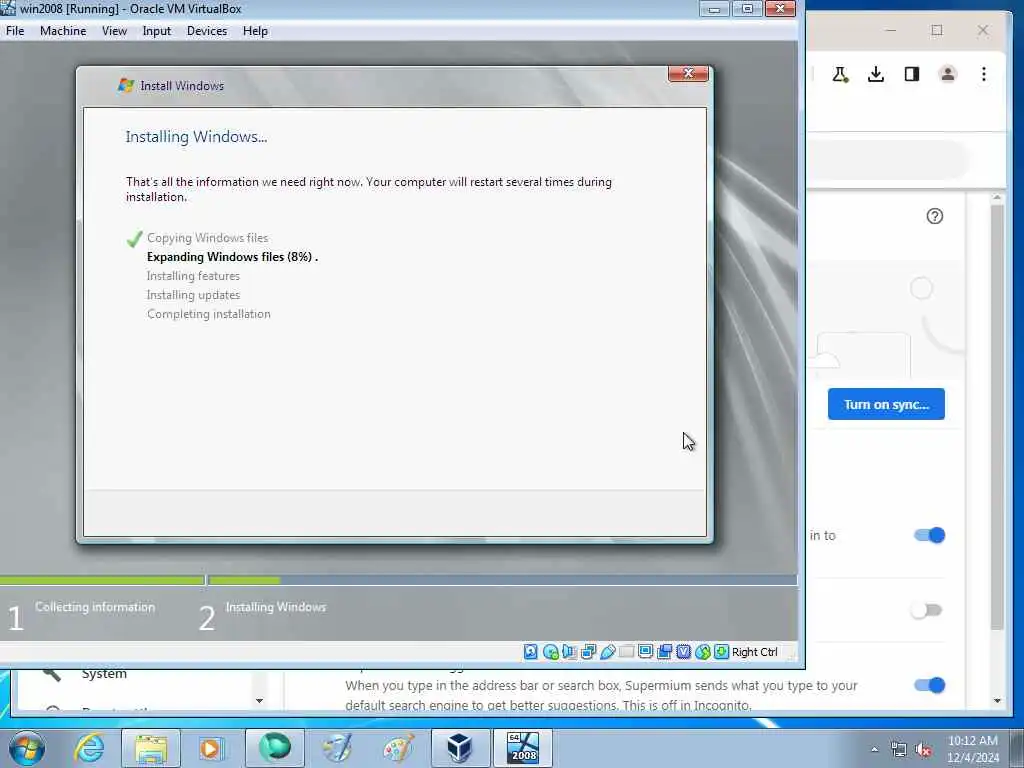Click the optical disk icon in VirtualBox status bar
The width and height of the screenshot is (1024, 768).
[x=551, y=652]
